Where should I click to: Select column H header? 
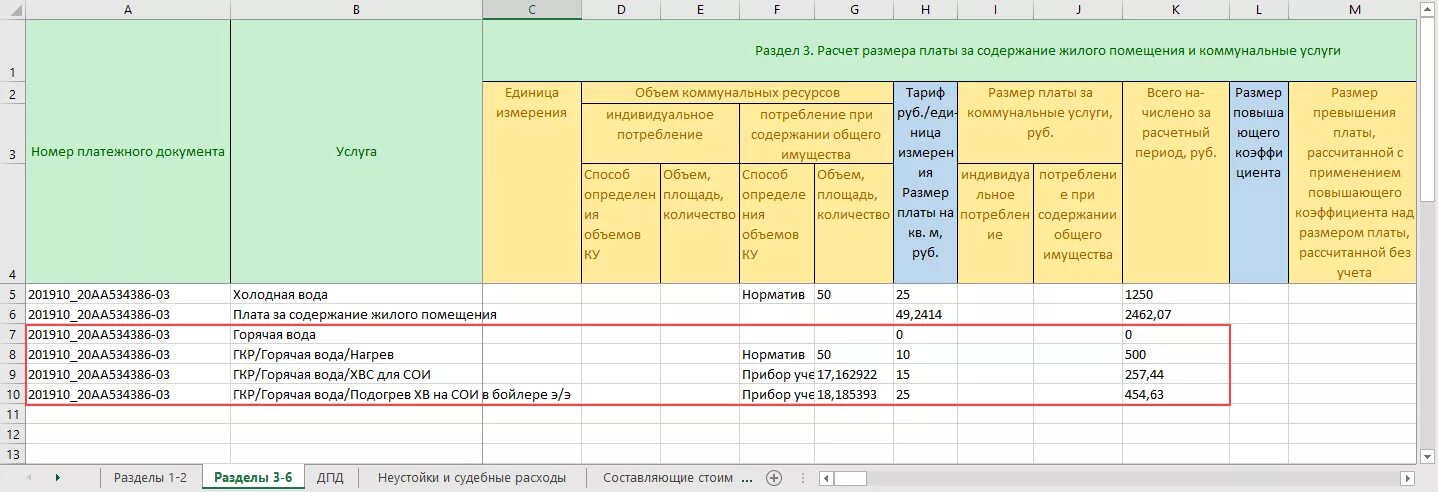tap(925, 9)
